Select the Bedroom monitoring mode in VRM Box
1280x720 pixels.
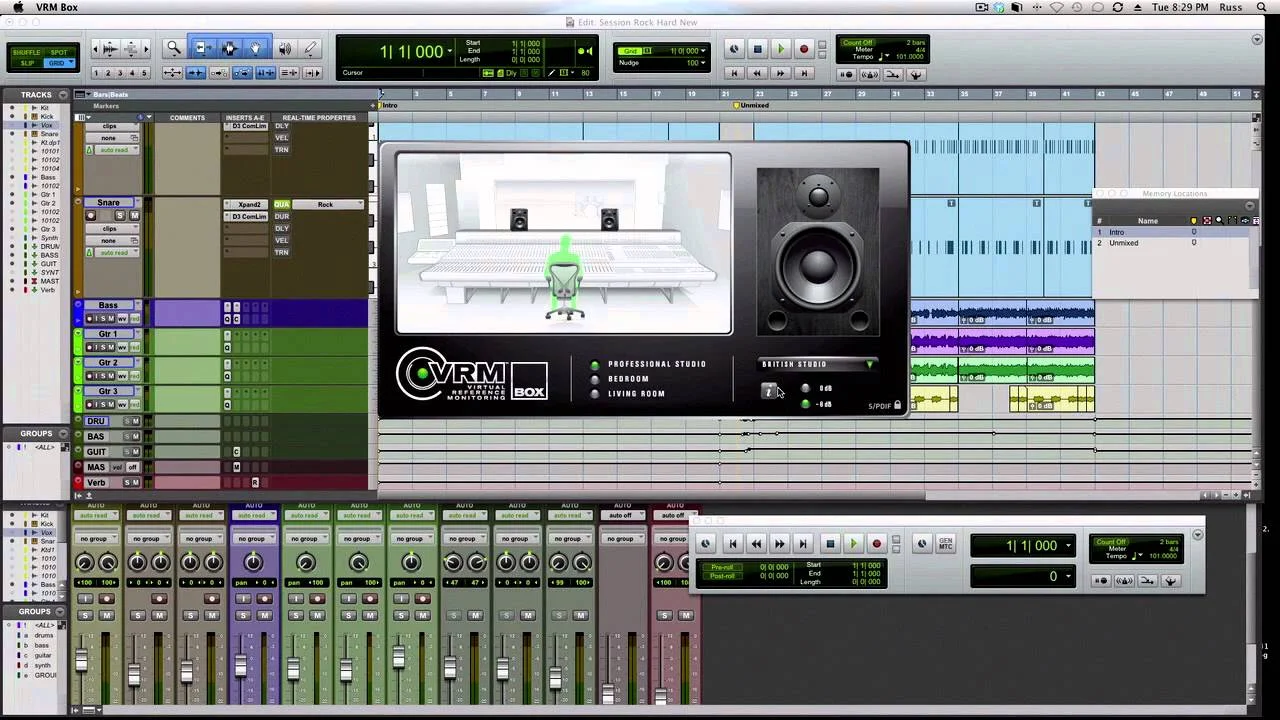coord(596,379)
